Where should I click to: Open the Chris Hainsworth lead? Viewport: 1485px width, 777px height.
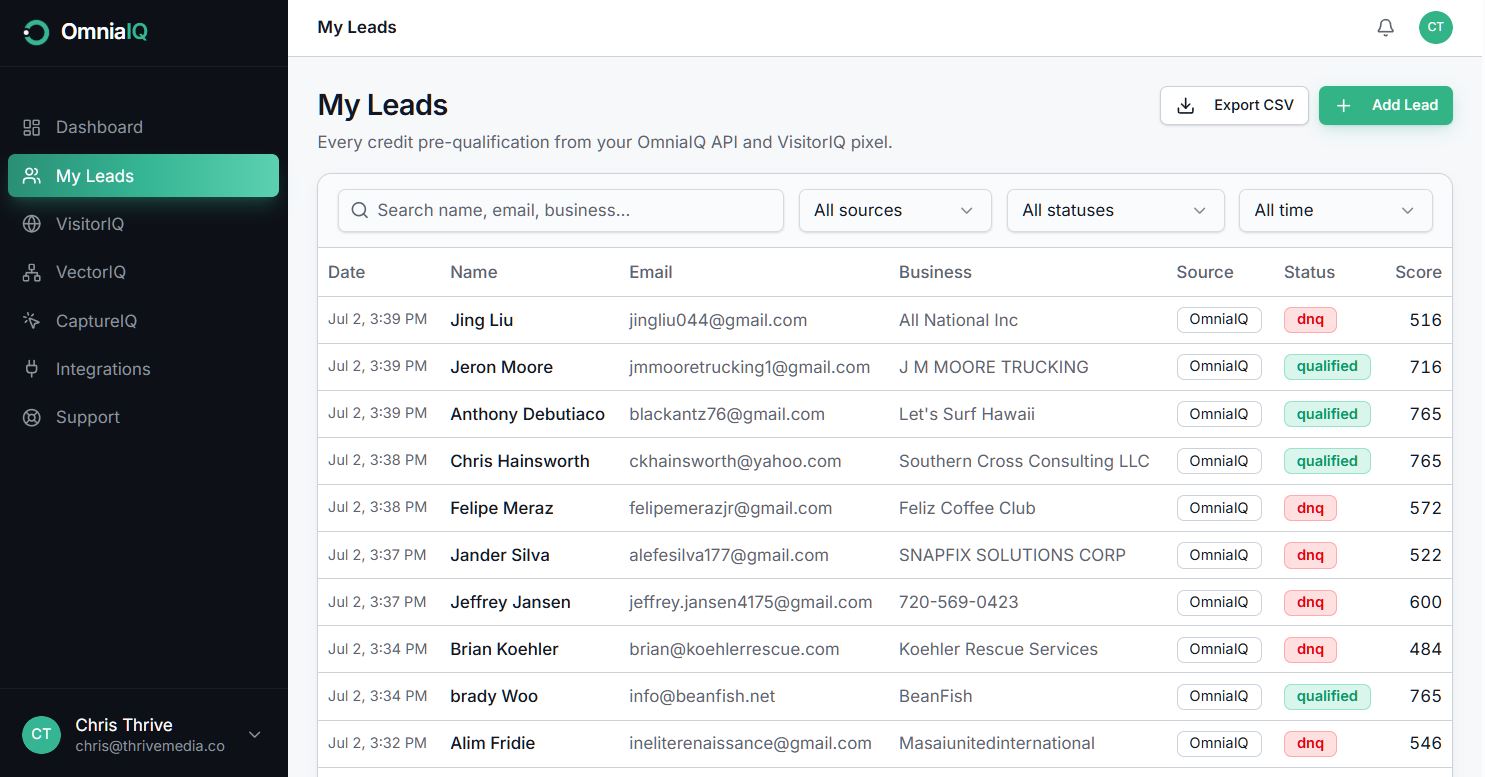520,461
